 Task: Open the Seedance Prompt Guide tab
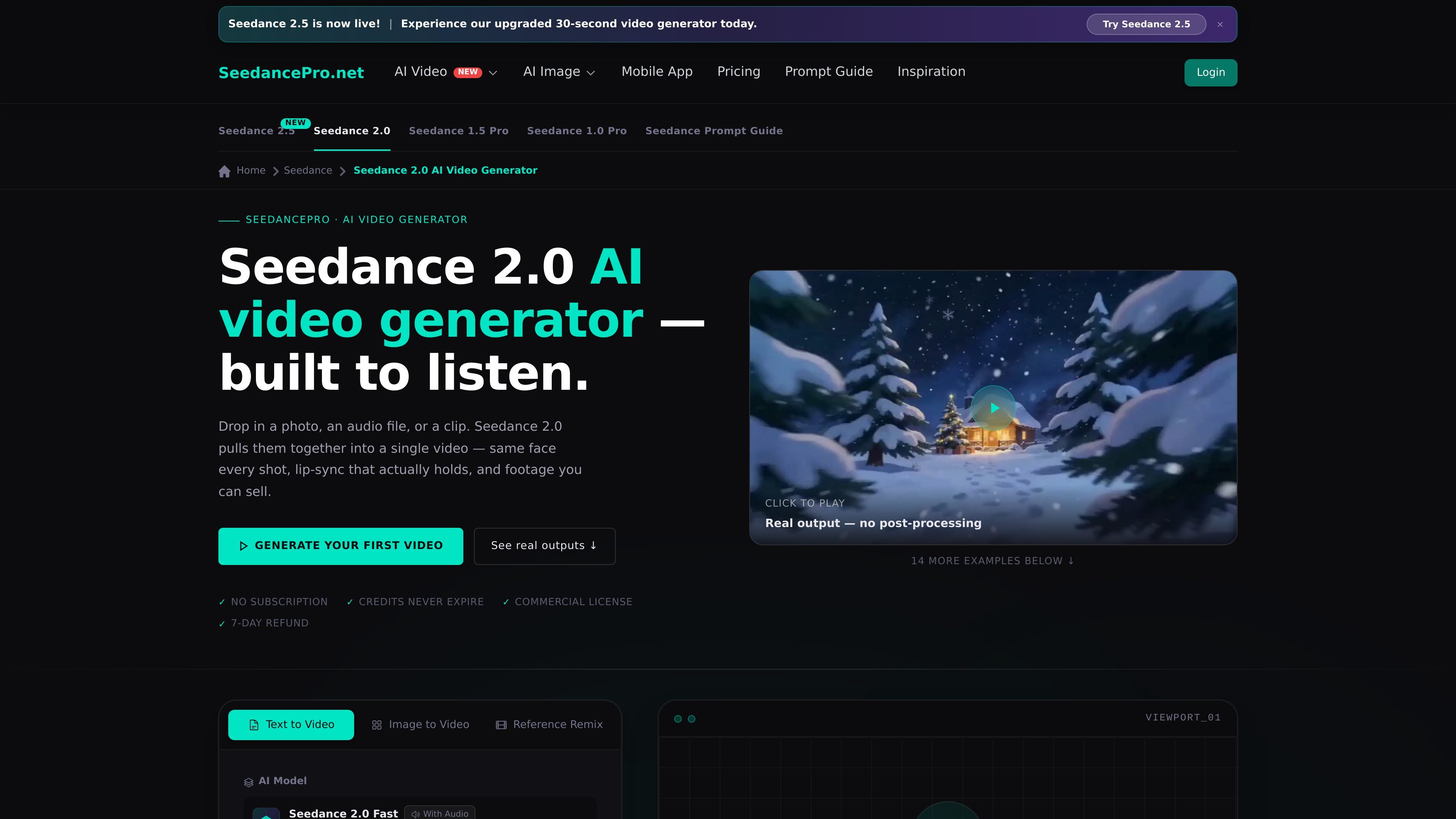point(714,131)
